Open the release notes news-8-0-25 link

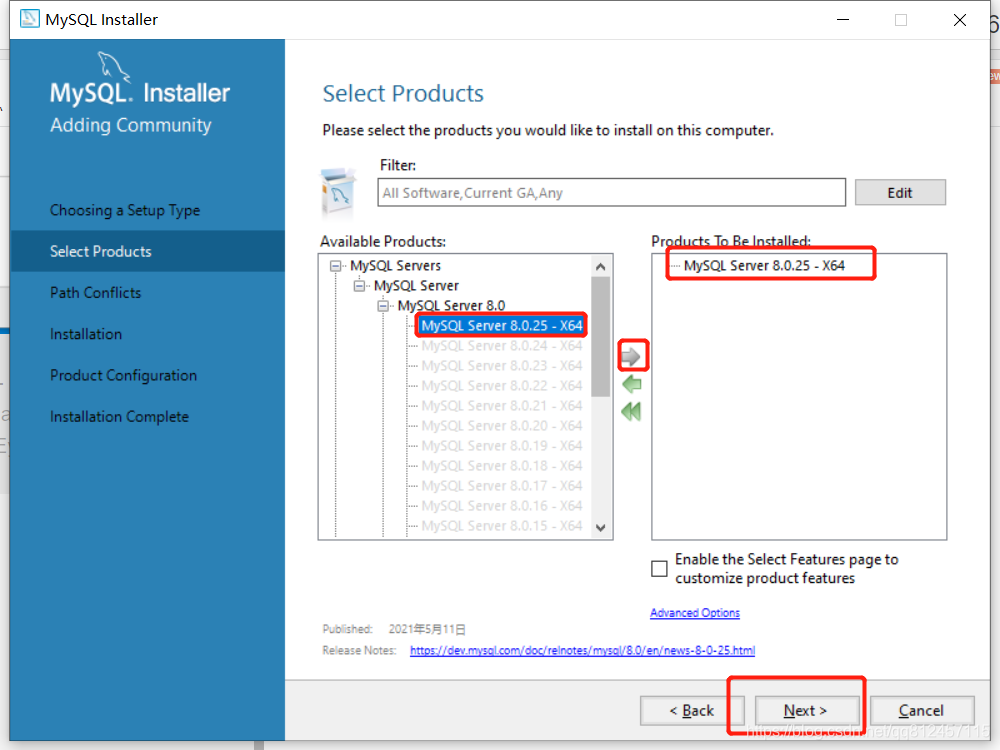click(x=582, y=651)
